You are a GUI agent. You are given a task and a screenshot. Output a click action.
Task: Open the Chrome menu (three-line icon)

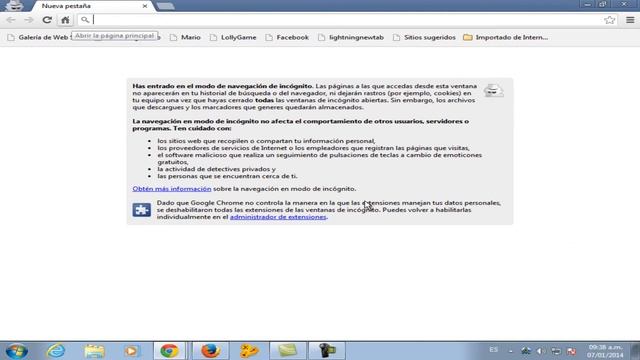pyautogui.click(x=630, y=20)
